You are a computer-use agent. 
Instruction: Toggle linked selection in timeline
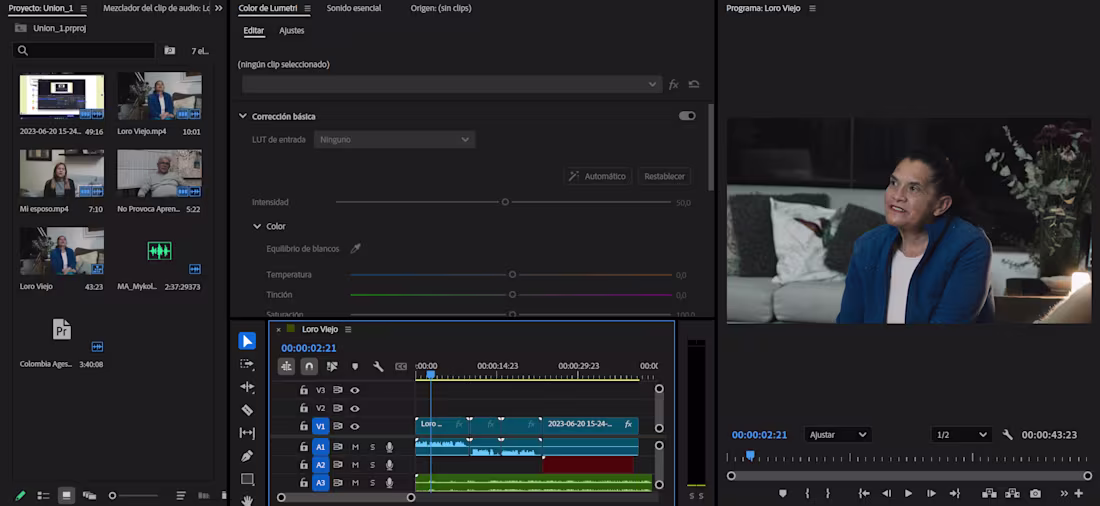332,366
